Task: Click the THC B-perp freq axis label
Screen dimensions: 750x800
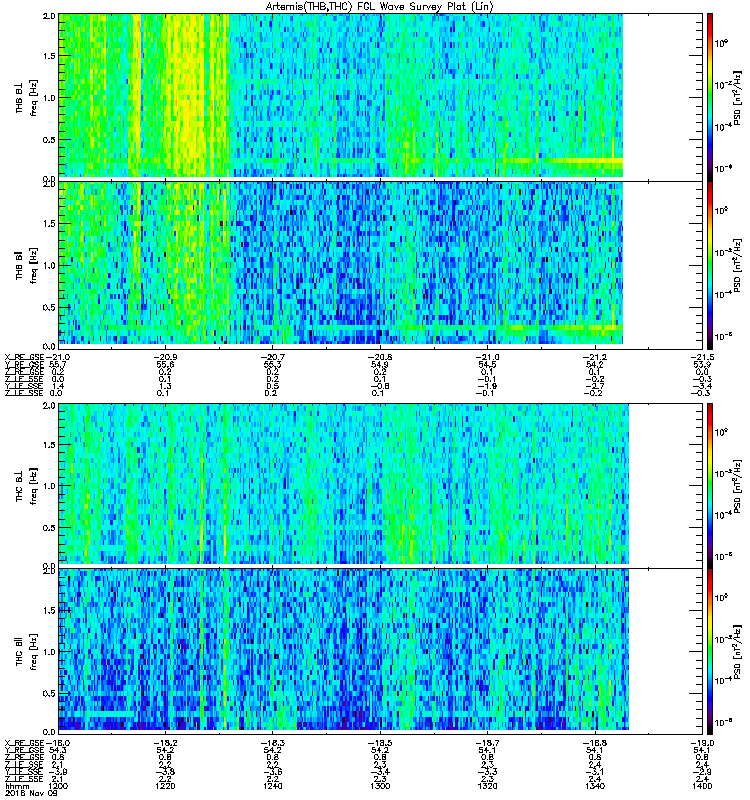Action: (x=27, y=485)
